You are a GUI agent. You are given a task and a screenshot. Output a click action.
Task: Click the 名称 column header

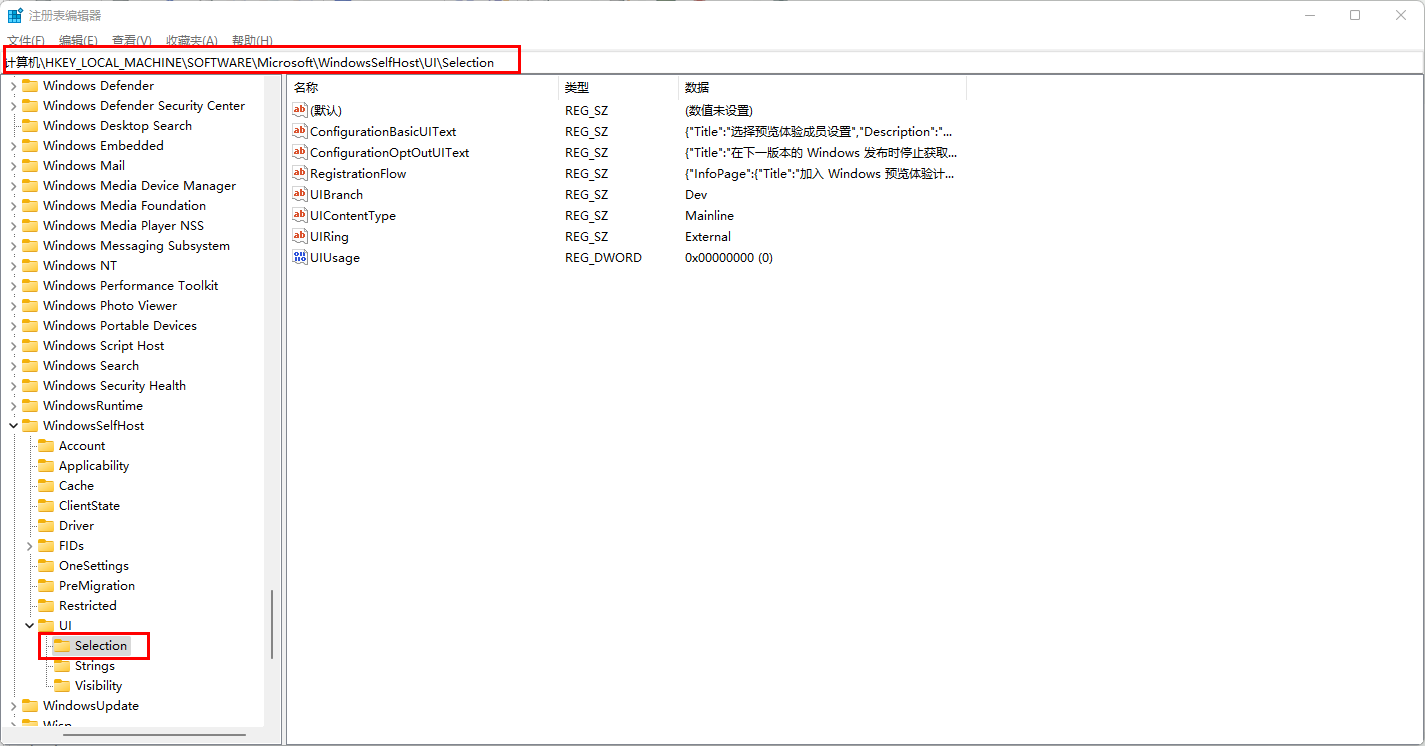305,87
